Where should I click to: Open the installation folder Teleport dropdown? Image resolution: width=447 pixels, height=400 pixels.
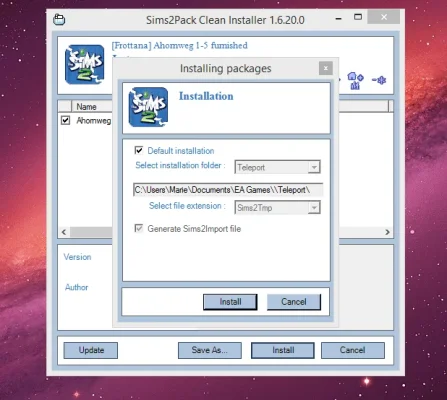(x=314, y=167)
